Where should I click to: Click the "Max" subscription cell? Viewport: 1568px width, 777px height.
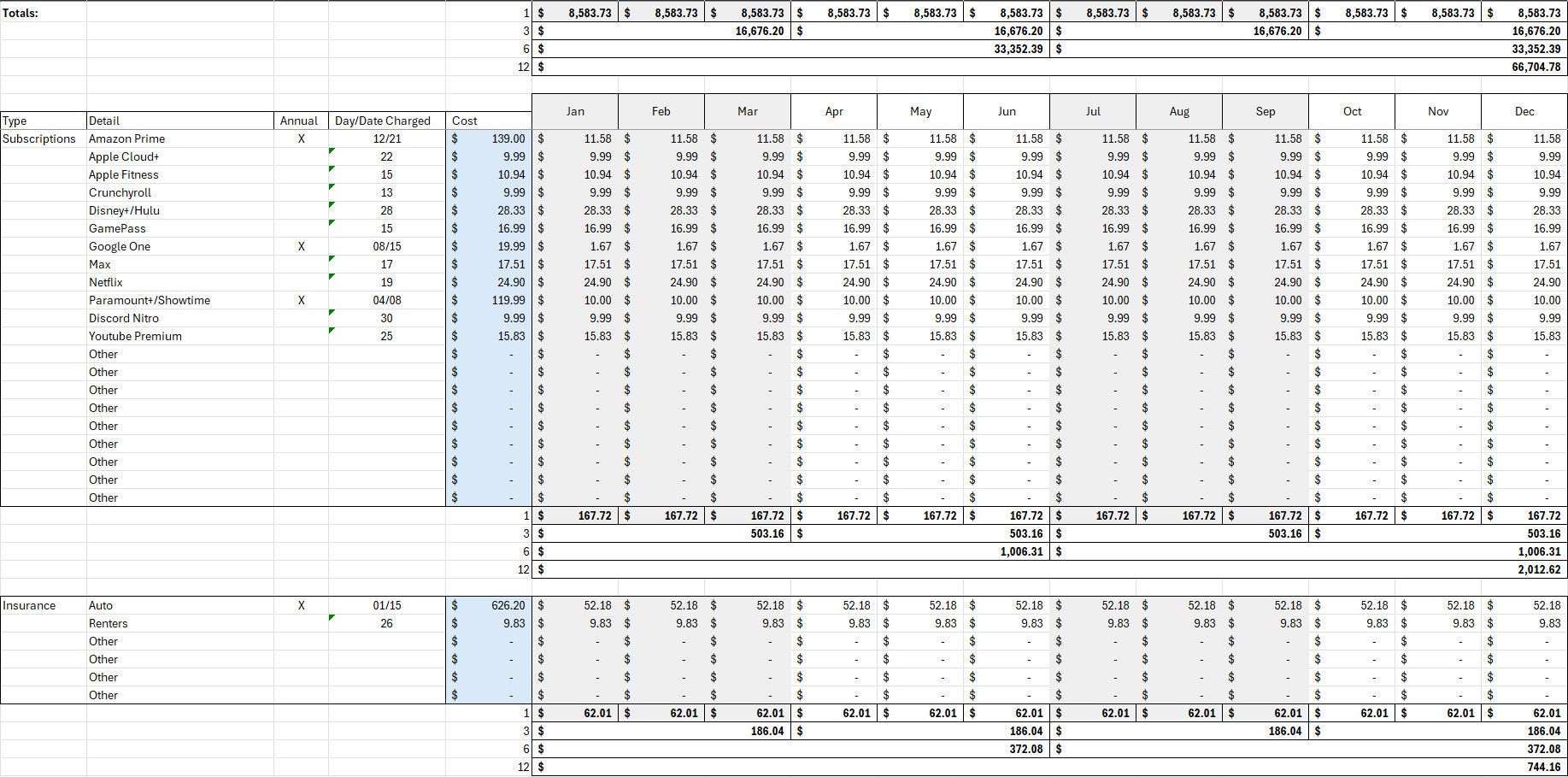(x=179, y=264)
